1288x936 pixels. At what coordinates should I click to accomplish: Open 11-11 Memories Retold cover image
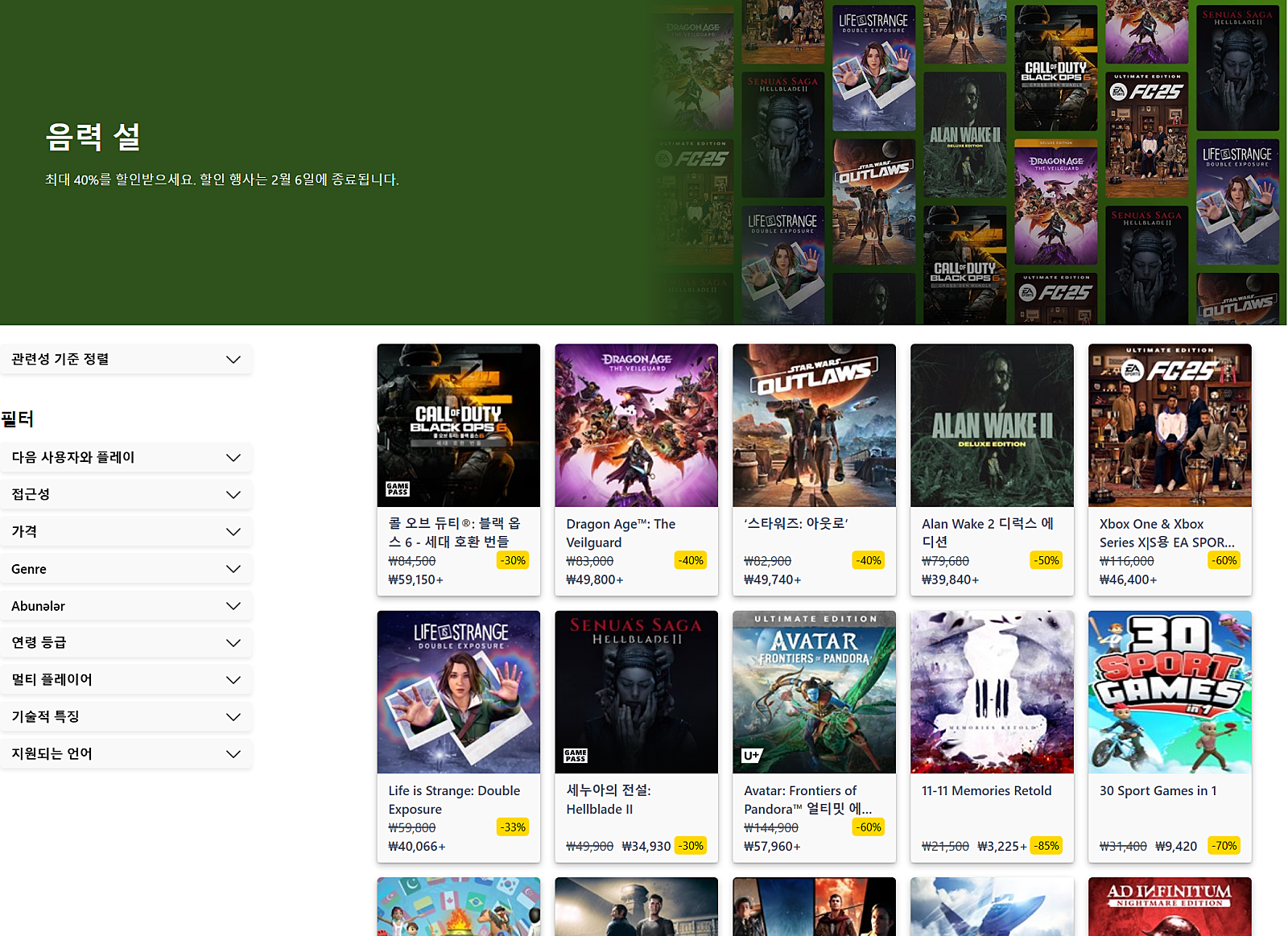993,692
